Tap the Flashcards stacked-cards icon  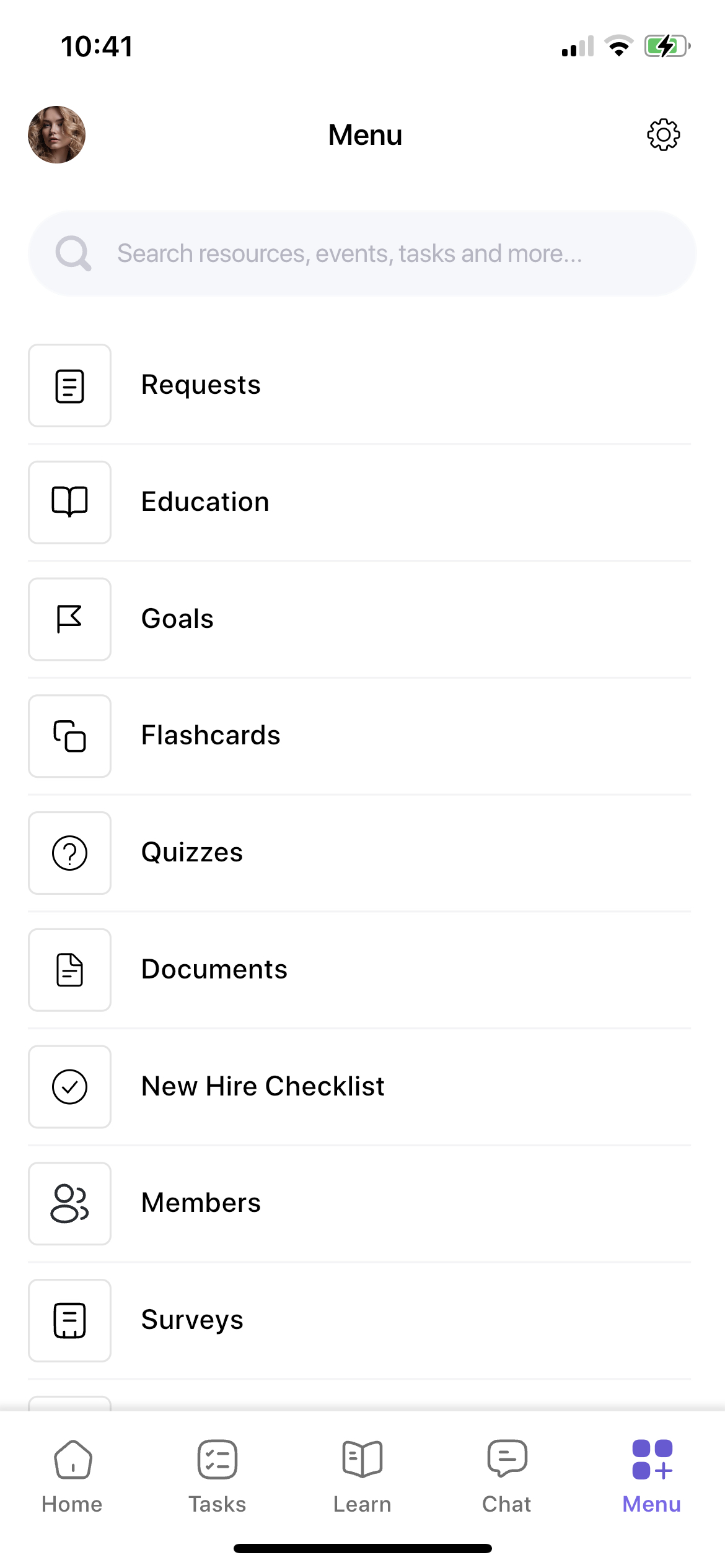(x=69, y=736)
